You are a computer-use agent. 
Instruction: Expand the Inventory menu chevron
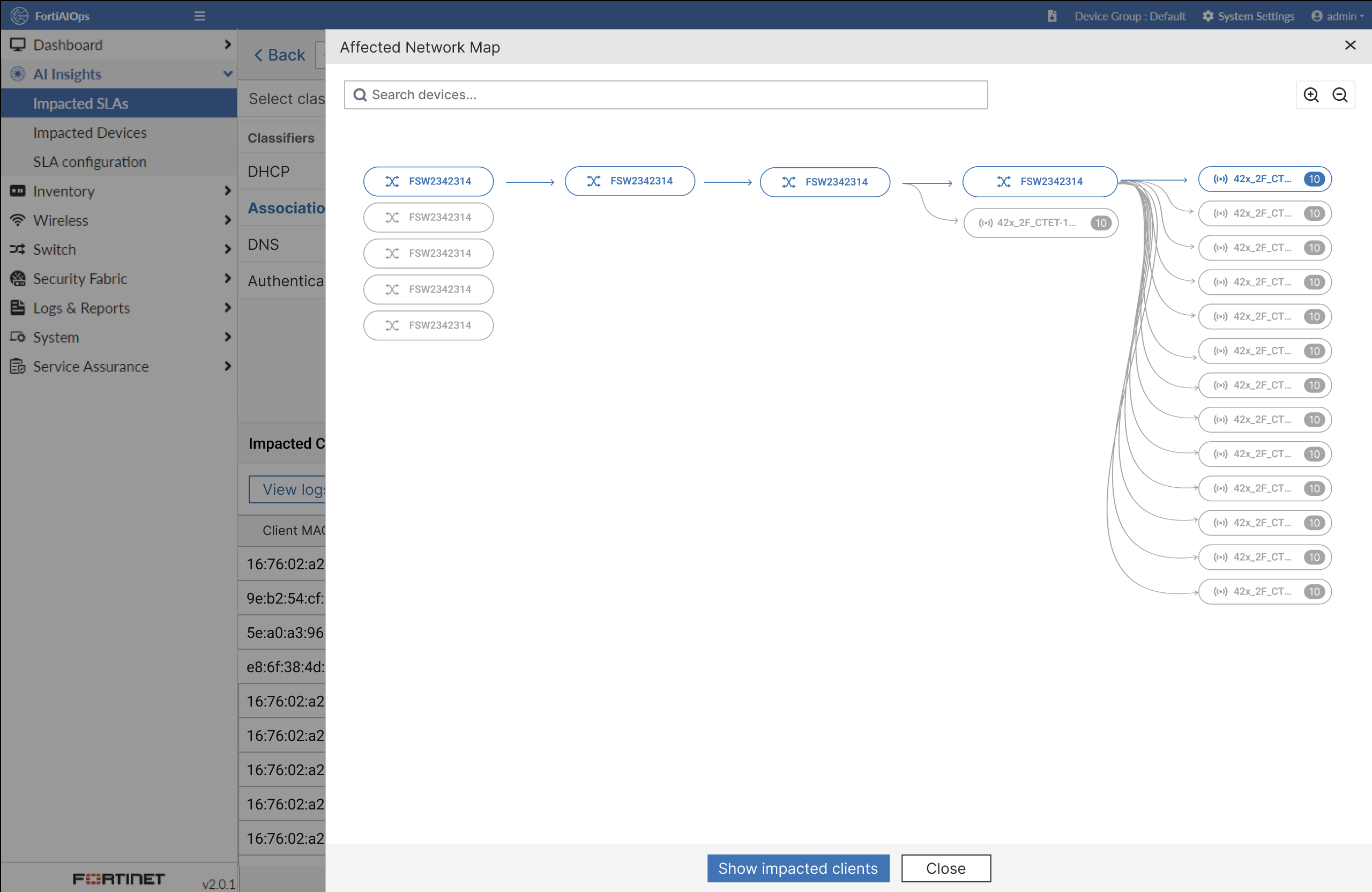pyautogui.click(x=228, y=191)
